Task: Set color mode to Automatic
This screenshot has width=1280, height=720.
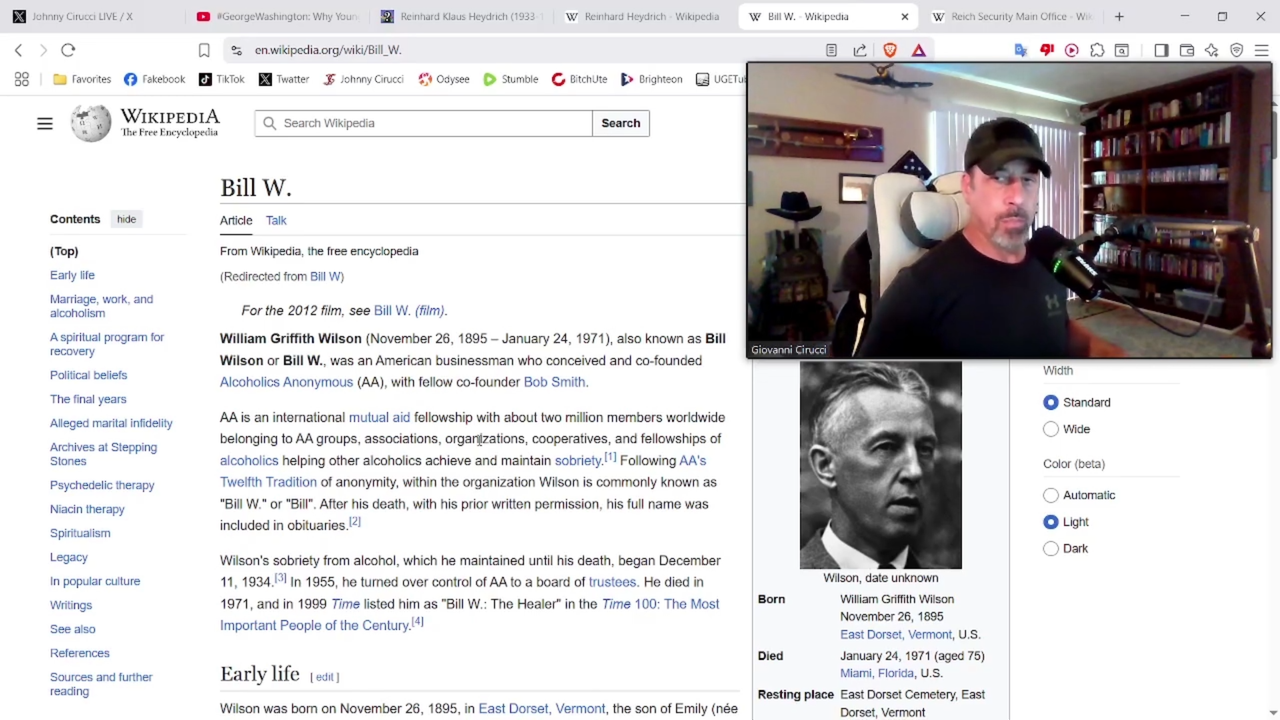Action: [1051, 495]
